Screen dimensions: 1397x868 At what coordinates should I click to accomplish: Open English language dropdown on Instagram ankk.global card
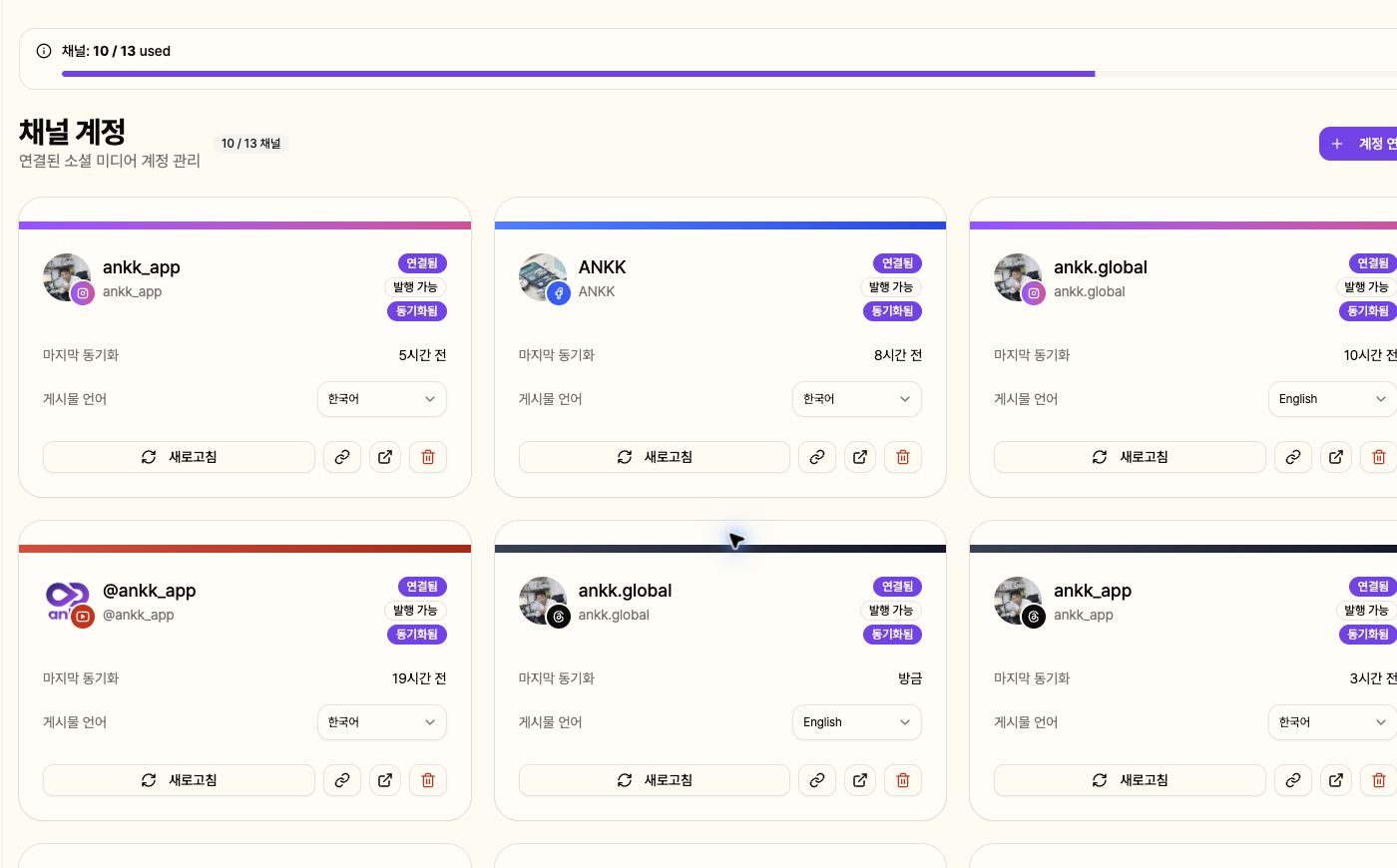click(x=1332, y=399)
